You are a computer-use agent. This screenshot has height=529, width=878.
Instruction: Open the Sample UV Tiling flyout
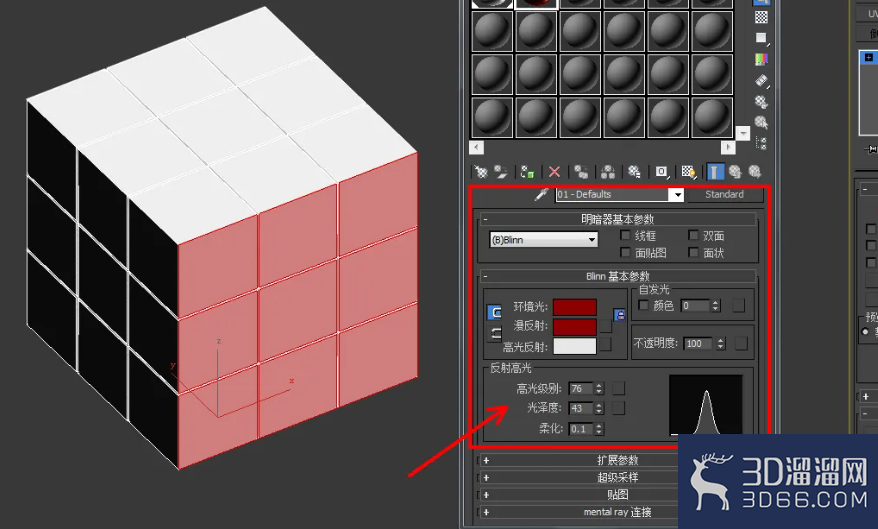click(761, 38)
